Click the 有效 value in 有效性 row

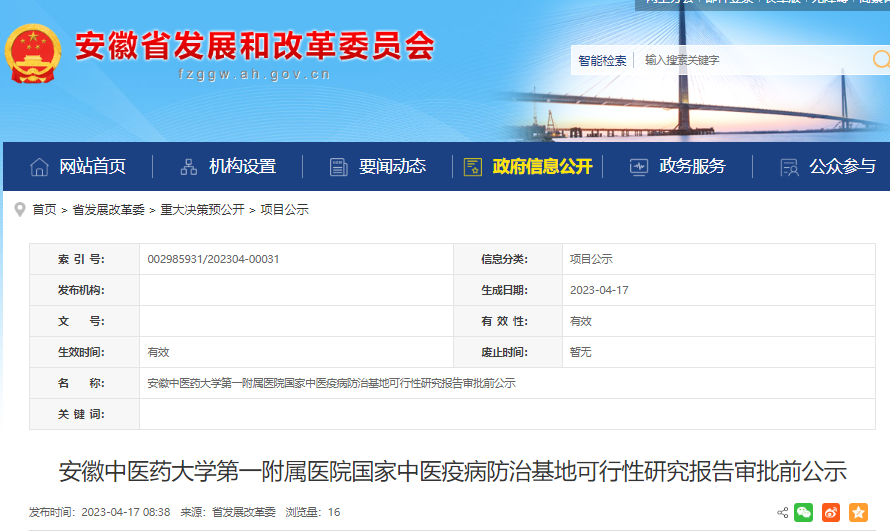581,321
